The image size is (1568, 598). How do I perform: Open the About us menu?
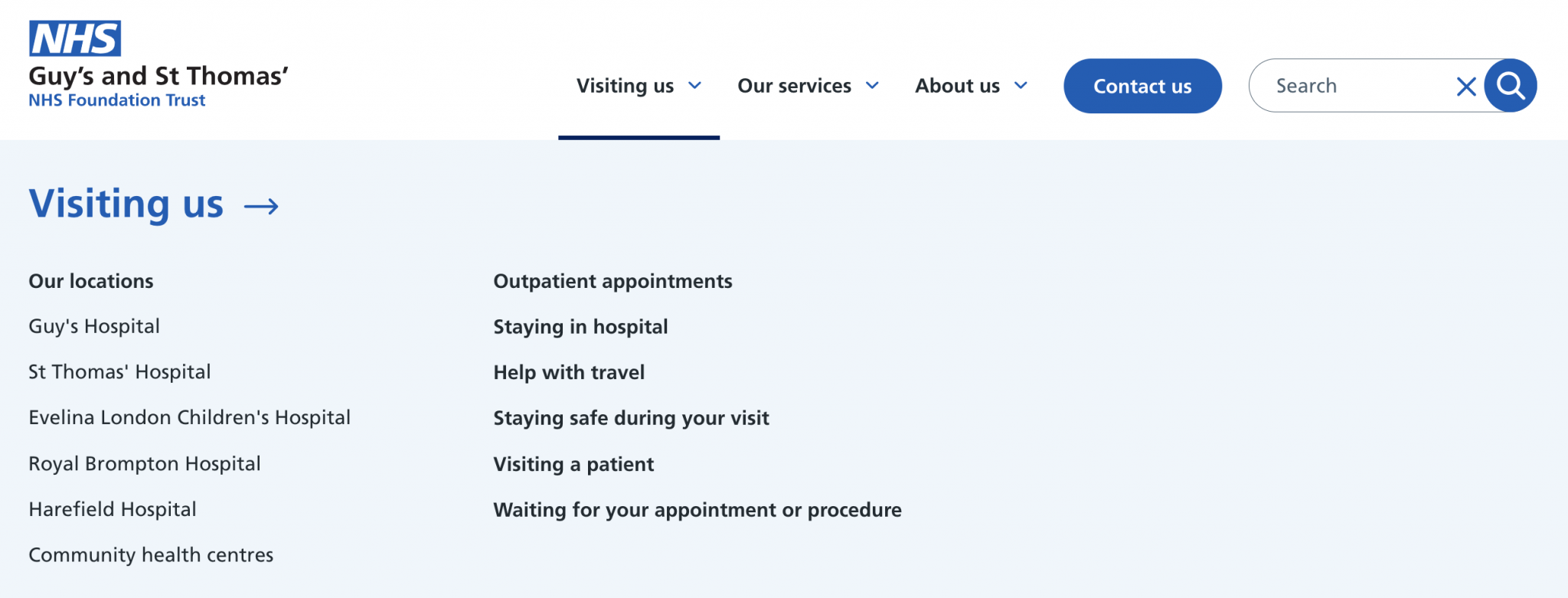[957, 86]
